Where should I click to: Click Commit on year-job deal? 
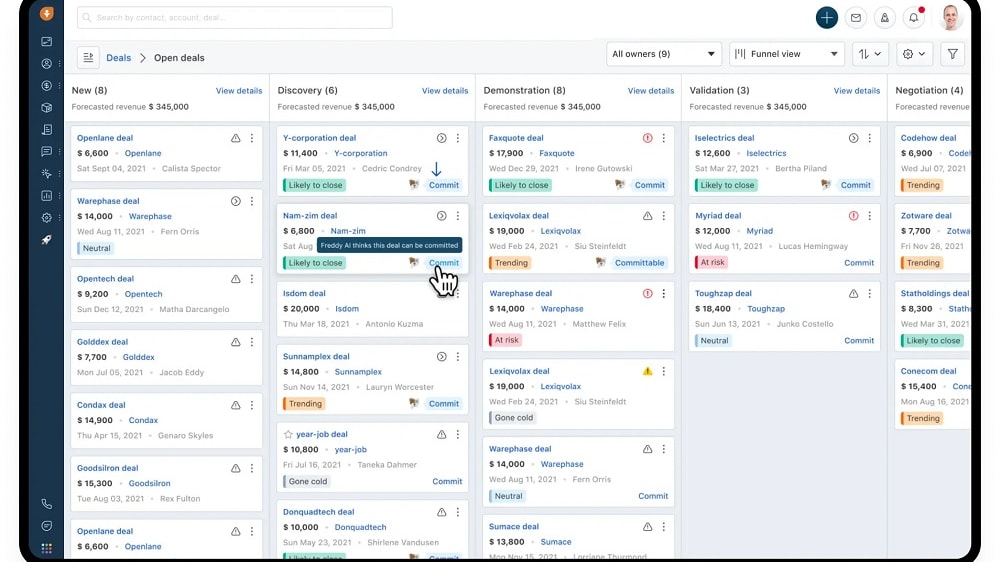[447, 482]
